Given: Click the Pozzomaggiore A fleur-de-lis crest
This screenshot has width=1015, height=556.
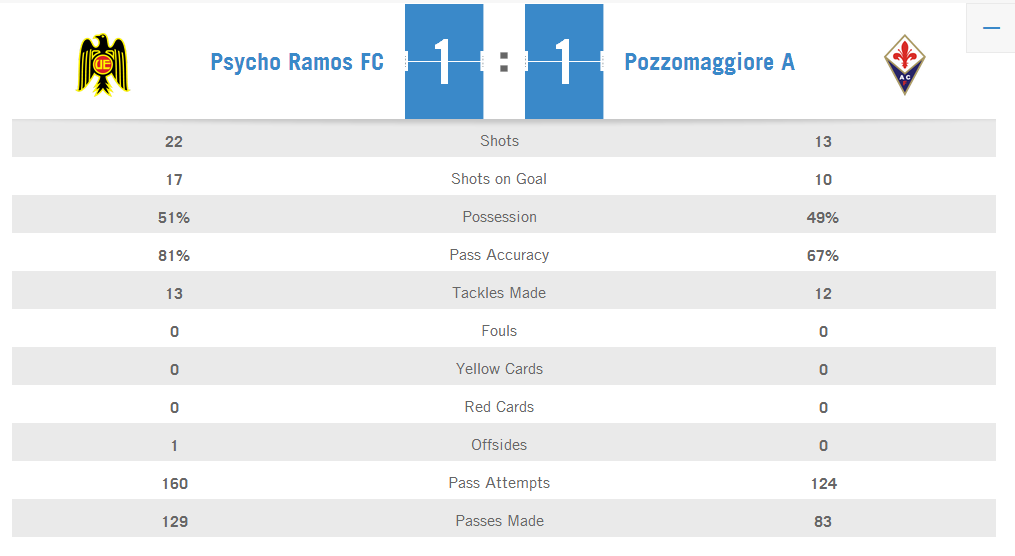Looking at the screenshot, I should tap(904, 64).
